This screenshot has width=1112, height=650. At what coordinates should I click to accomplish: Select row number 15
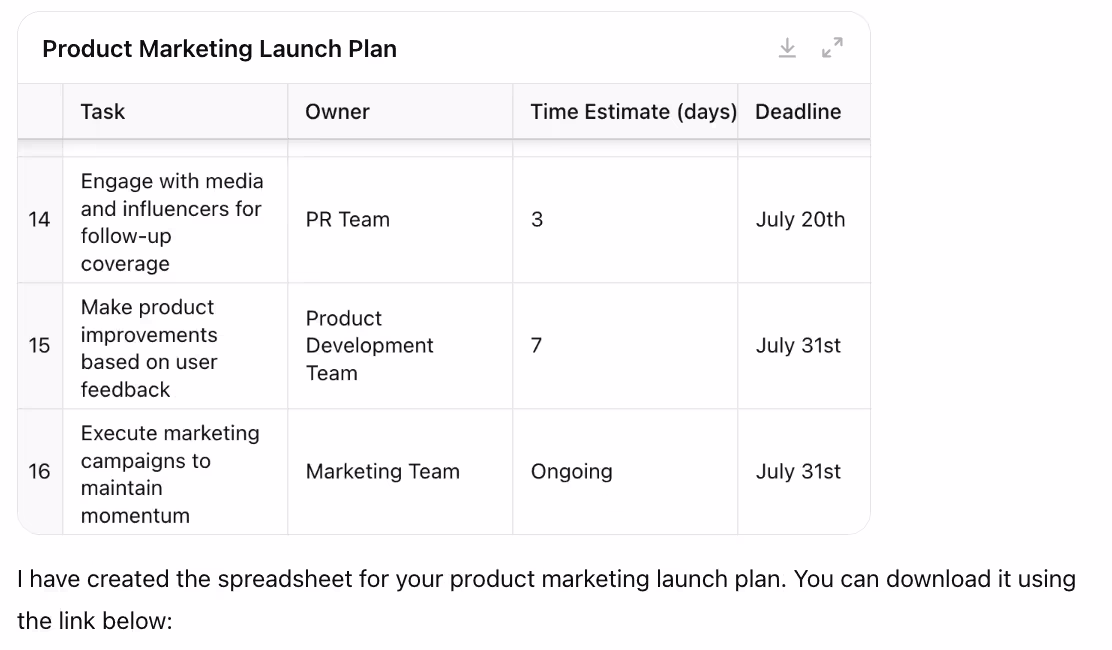(40, 346)
